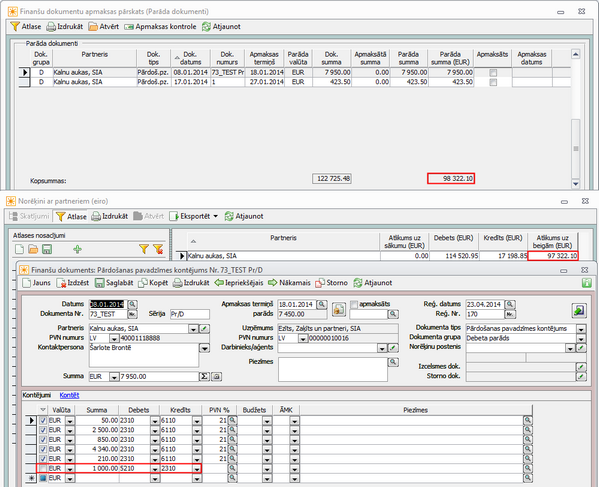Screen dimensions: 599x487
Task: Click Izdzēst in Finanšu dokuments toolbar
Action: click(72, 283)
